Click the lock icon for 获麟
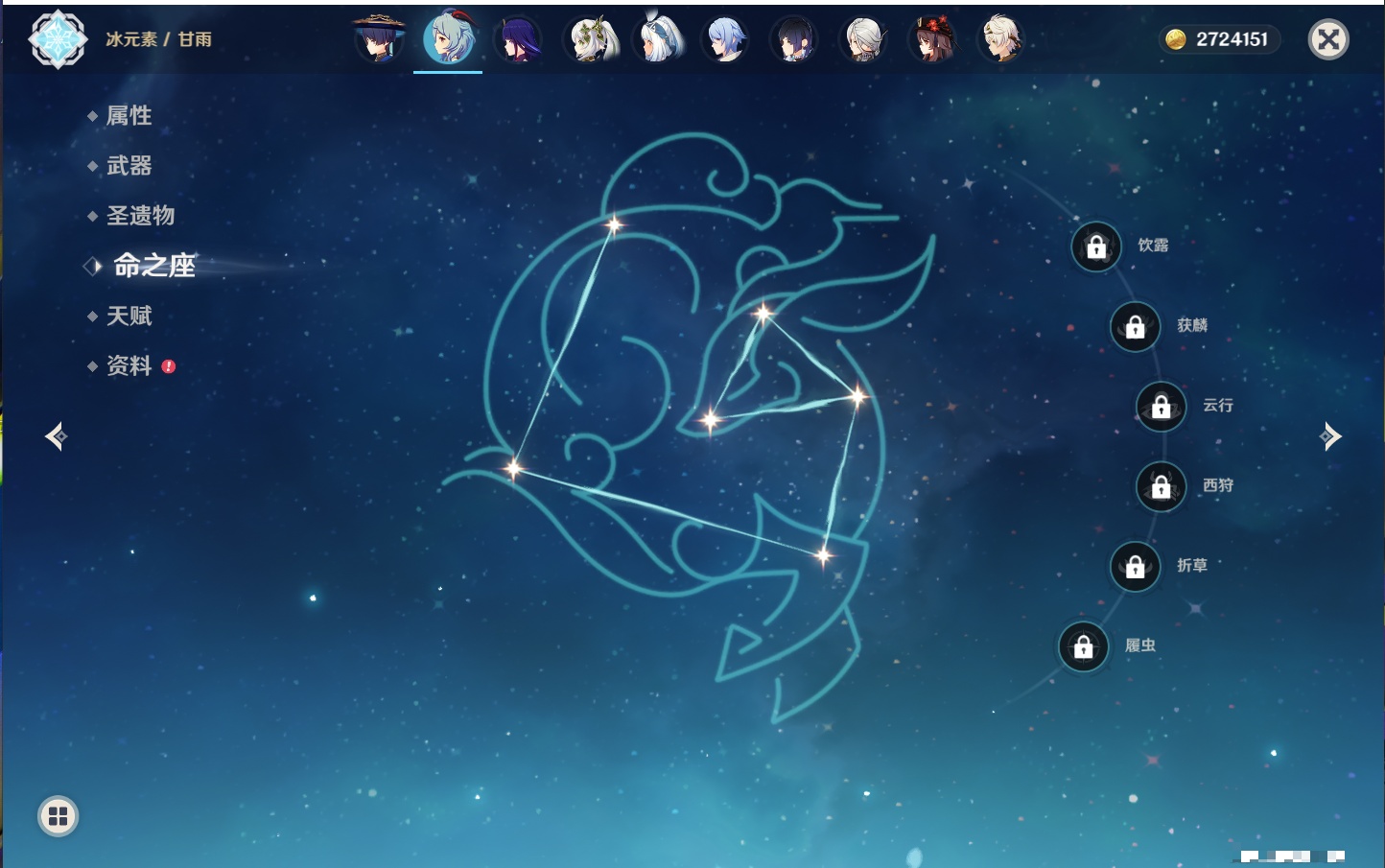The image size is (1385, 868). [x=1136, y=326]
